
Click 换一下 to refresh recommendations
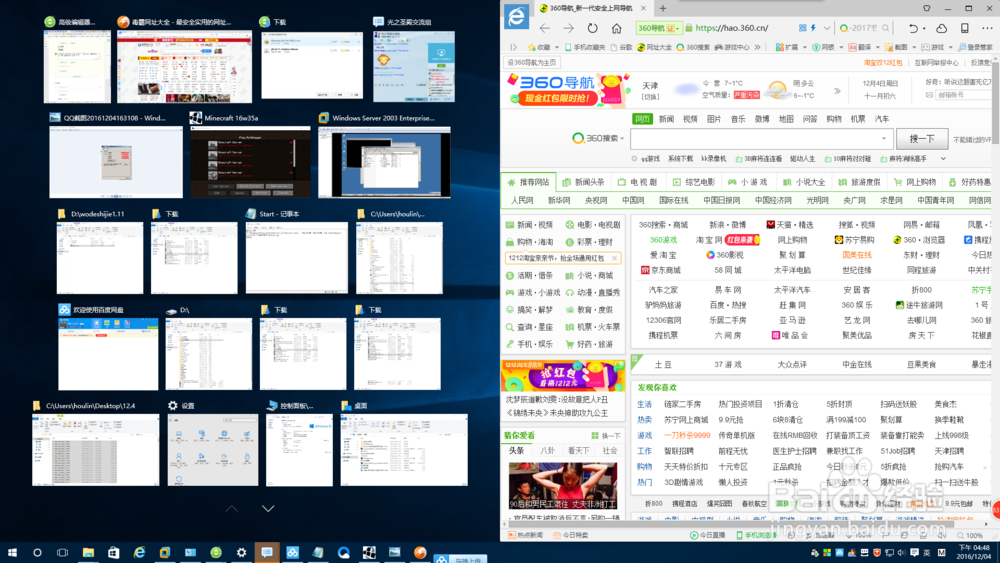tap(606, 435)
